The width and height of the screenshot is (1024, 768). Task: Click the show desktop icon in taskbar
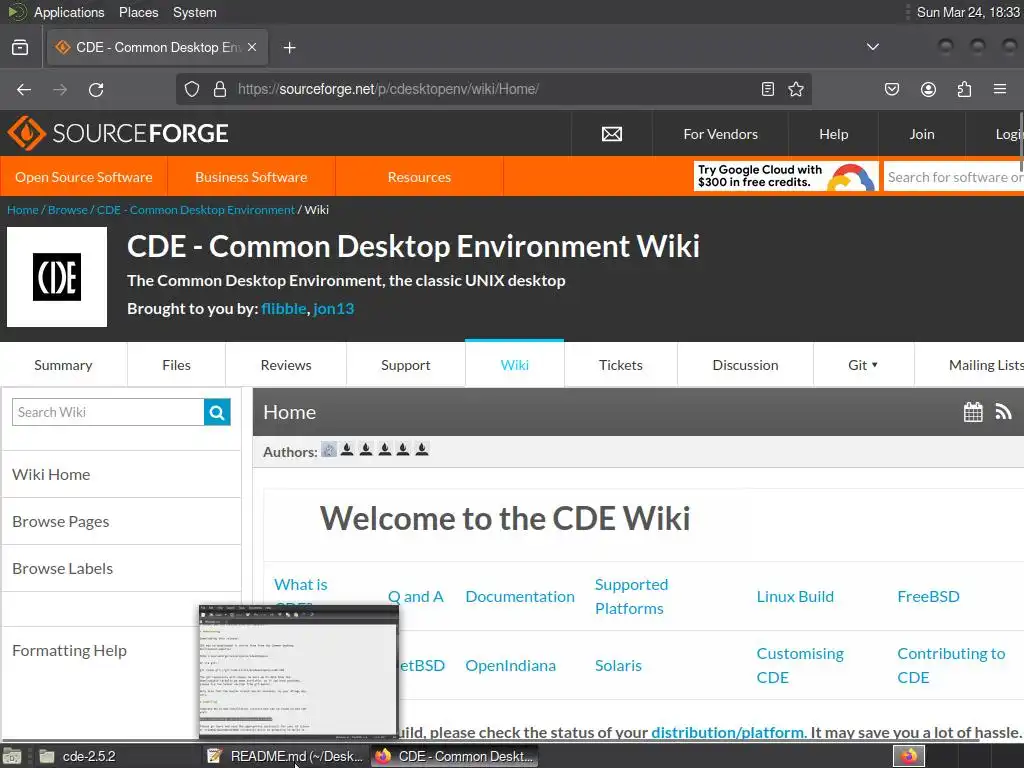[12, 756]
